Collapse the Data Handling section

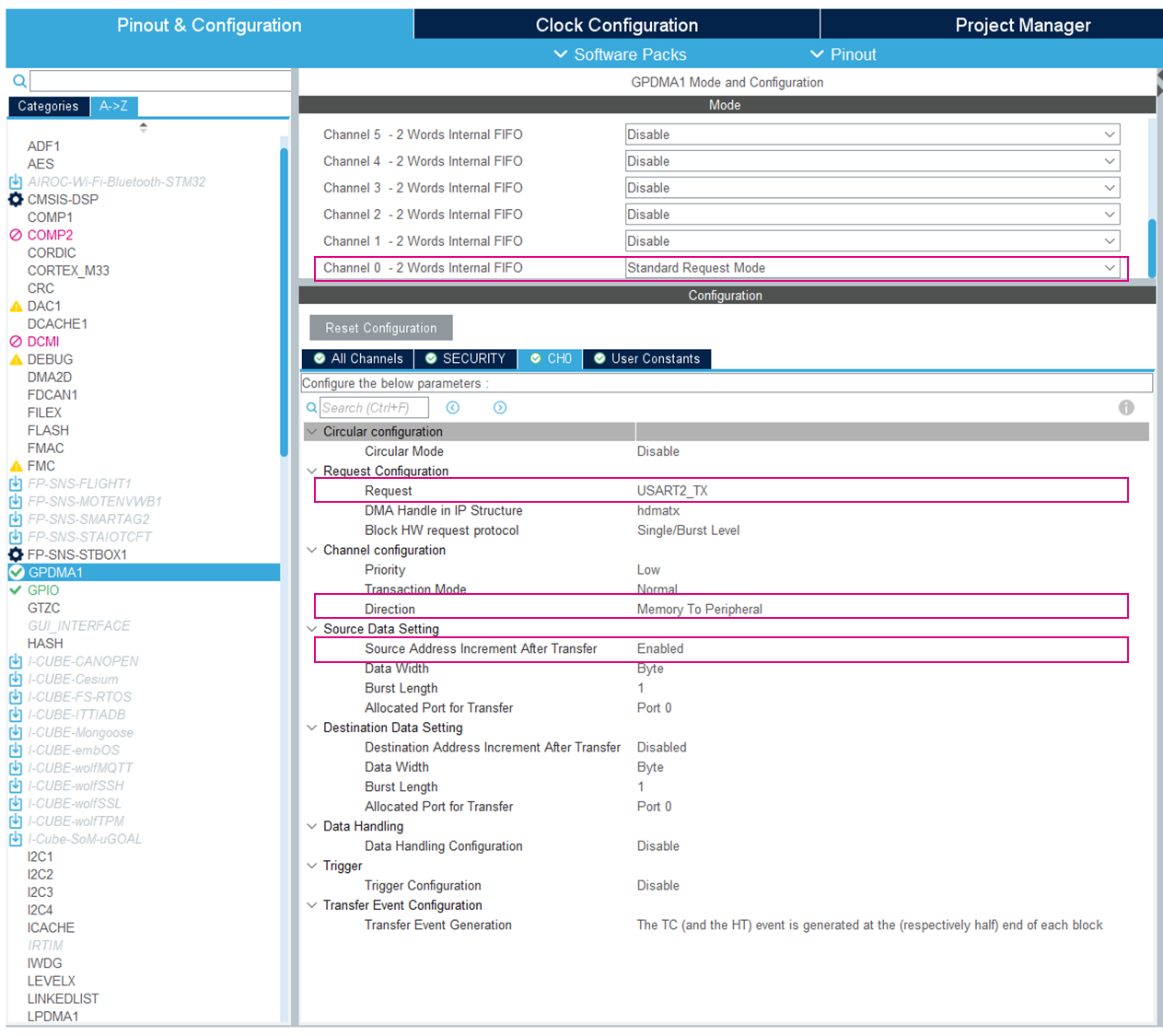(x=312, y=826)
